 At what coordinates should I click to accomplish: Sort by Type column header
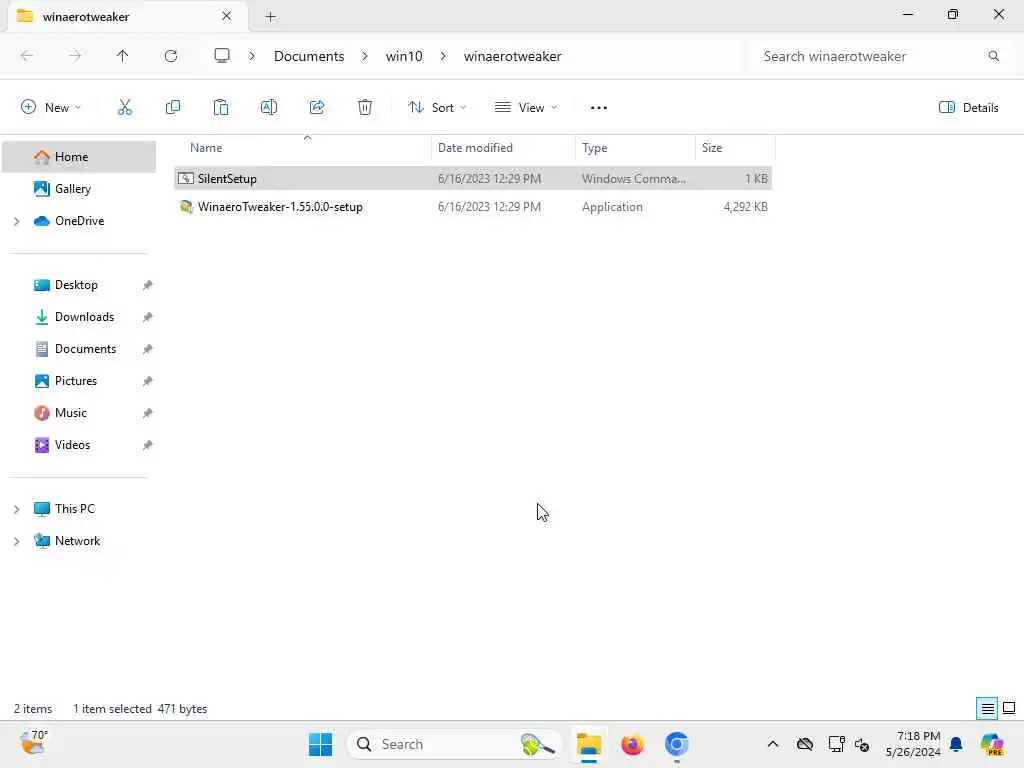[x=635, y=148]
